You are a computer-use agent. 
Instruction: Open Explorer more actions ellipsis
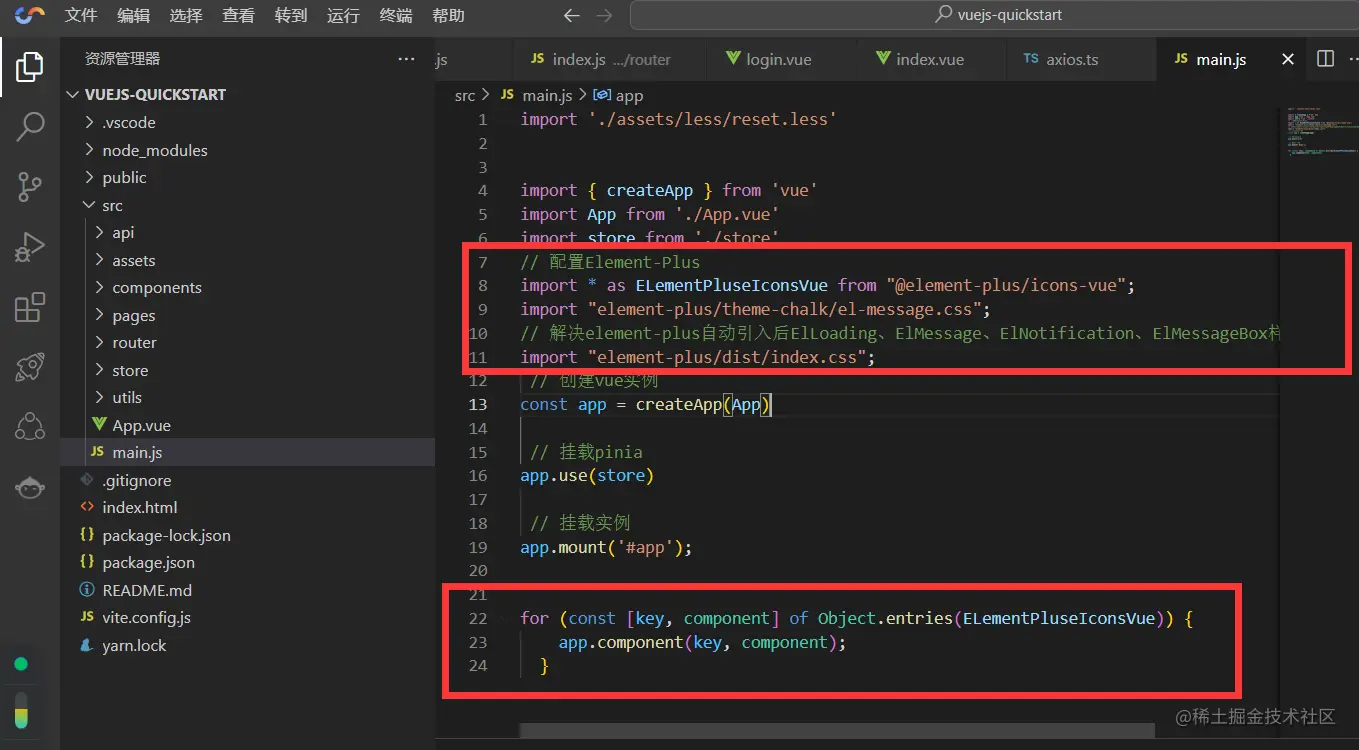pyautogui.click(x=406, y=59)
